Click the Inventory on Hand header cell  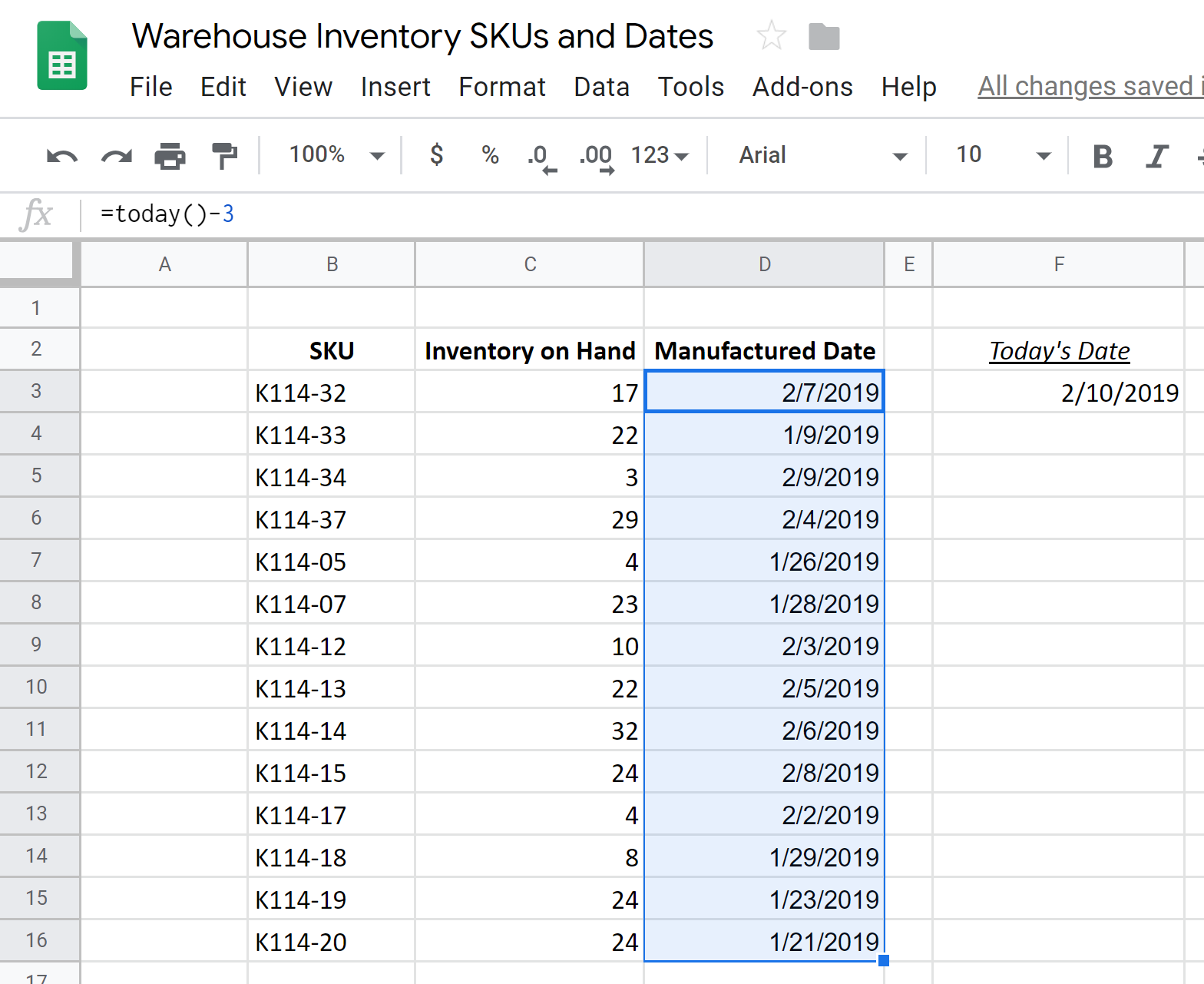point(530,350)
